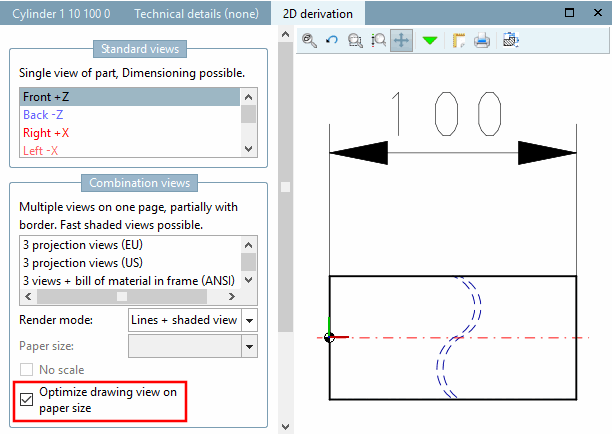Open the page ruler setup icon
This screenshot has width=612, height=434.
(x=459, y=40)
